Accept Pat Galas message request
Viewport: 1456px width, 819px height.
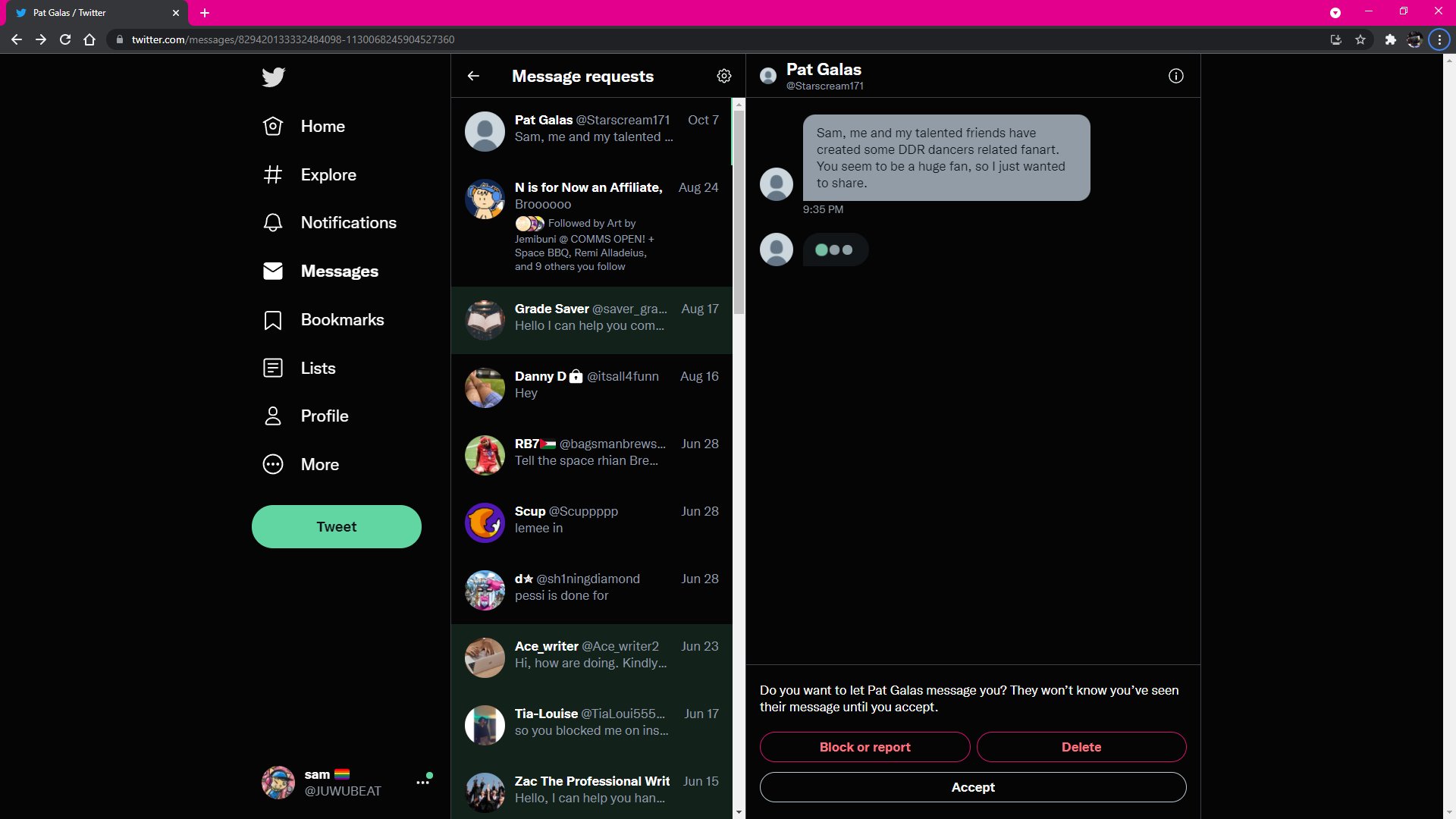[x=972, y=787]
